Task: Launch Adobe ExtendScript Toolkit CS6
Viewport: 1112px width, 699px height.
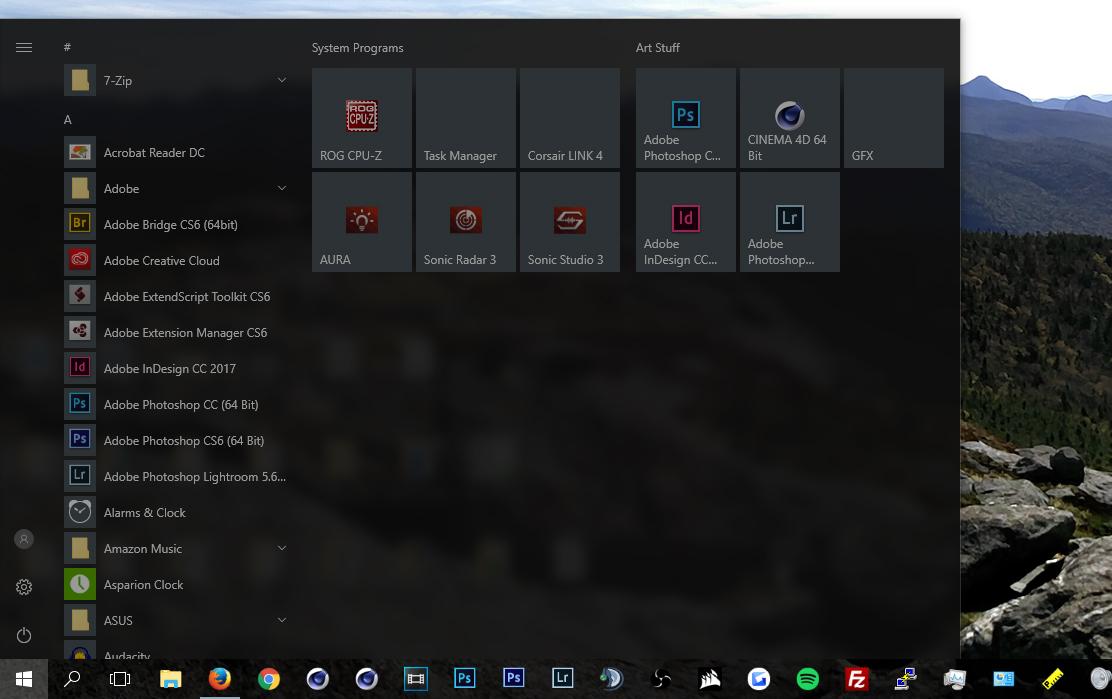Action: point(177,296)
